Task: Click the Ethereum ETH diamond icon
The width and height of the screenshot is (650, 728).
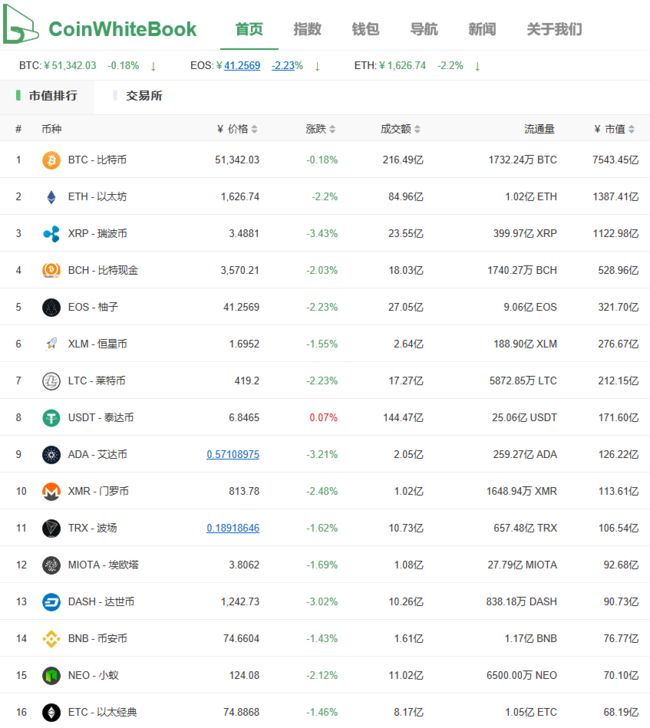Action: coord(51,197)
